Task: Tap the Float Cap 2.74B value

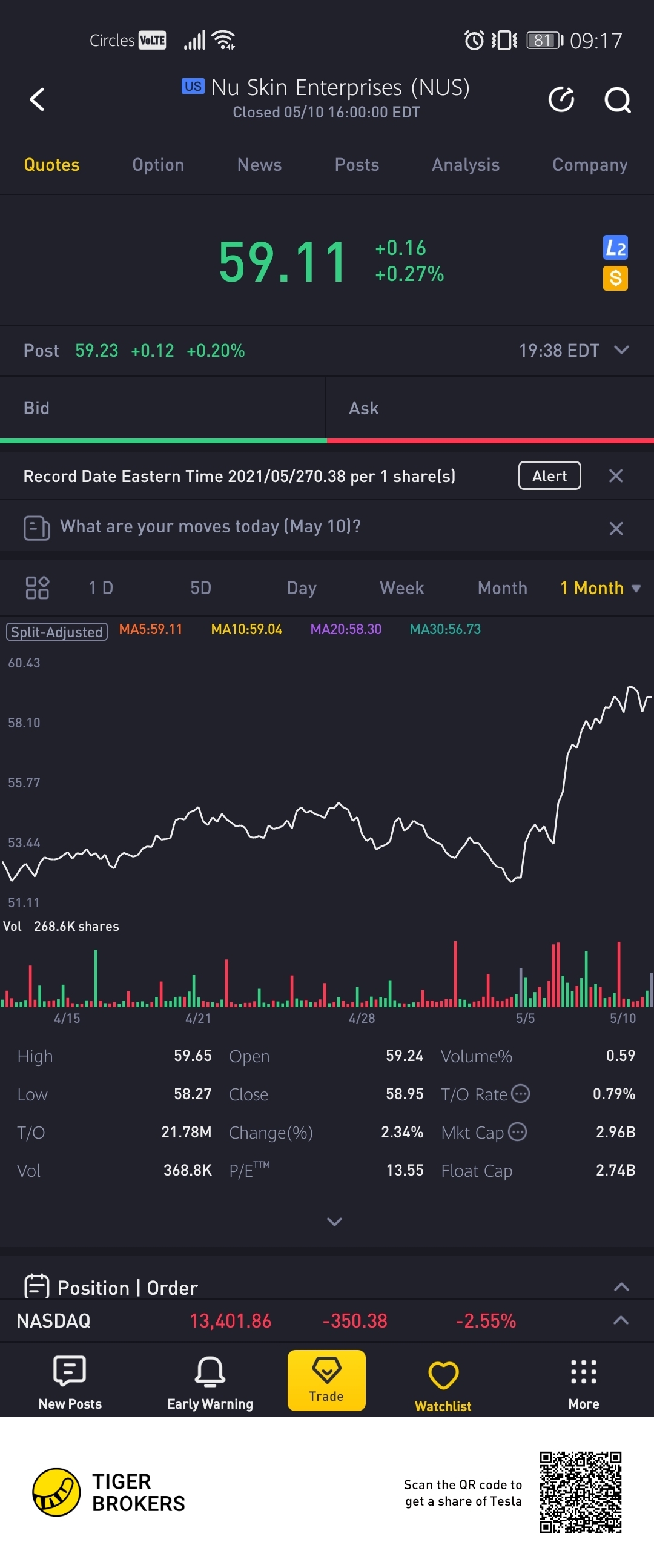Action: [615, 1169]
